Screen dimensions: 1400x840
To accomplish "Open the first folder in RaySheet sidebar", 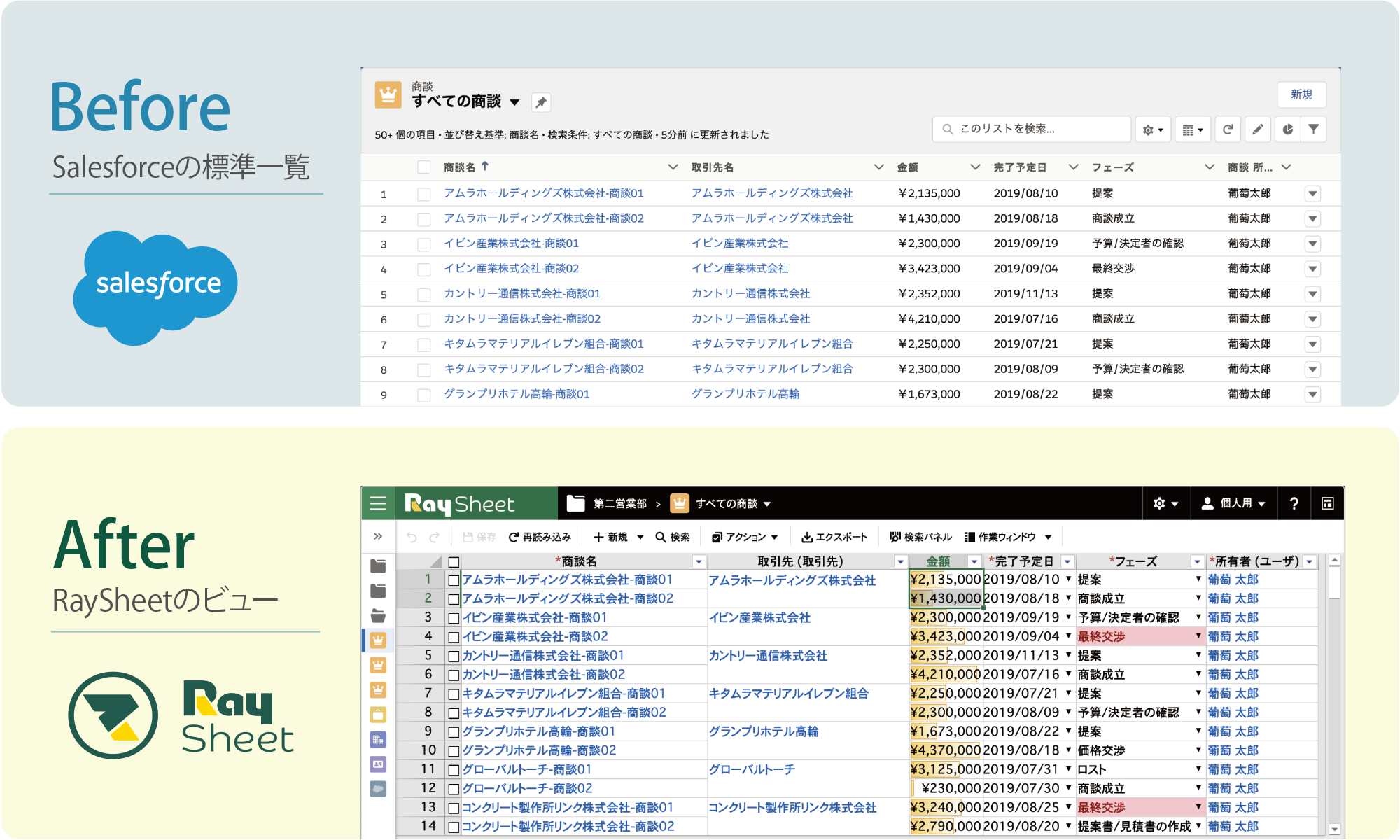I will 378,566.
